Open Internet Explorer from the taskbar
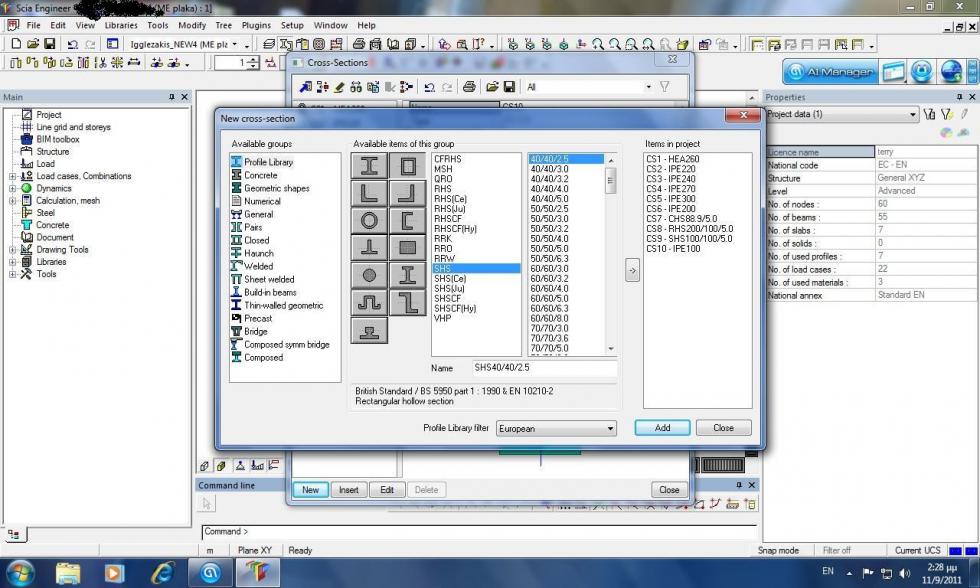Viewport: 980px width, 588px height. click(x=162, y=572)
